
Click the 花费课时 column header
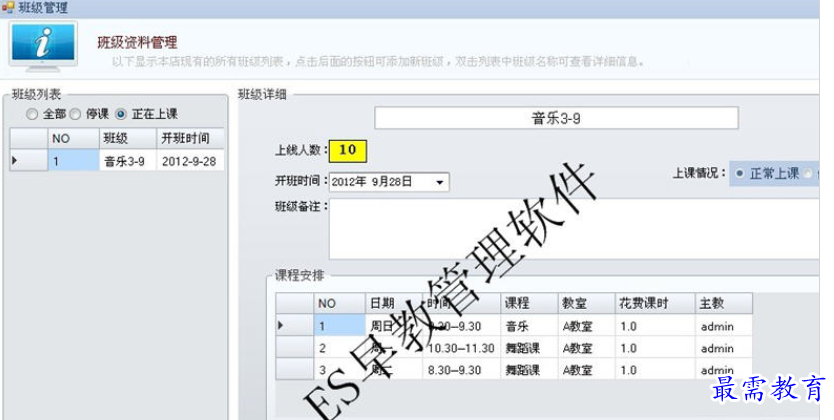(x=655, y=303)
